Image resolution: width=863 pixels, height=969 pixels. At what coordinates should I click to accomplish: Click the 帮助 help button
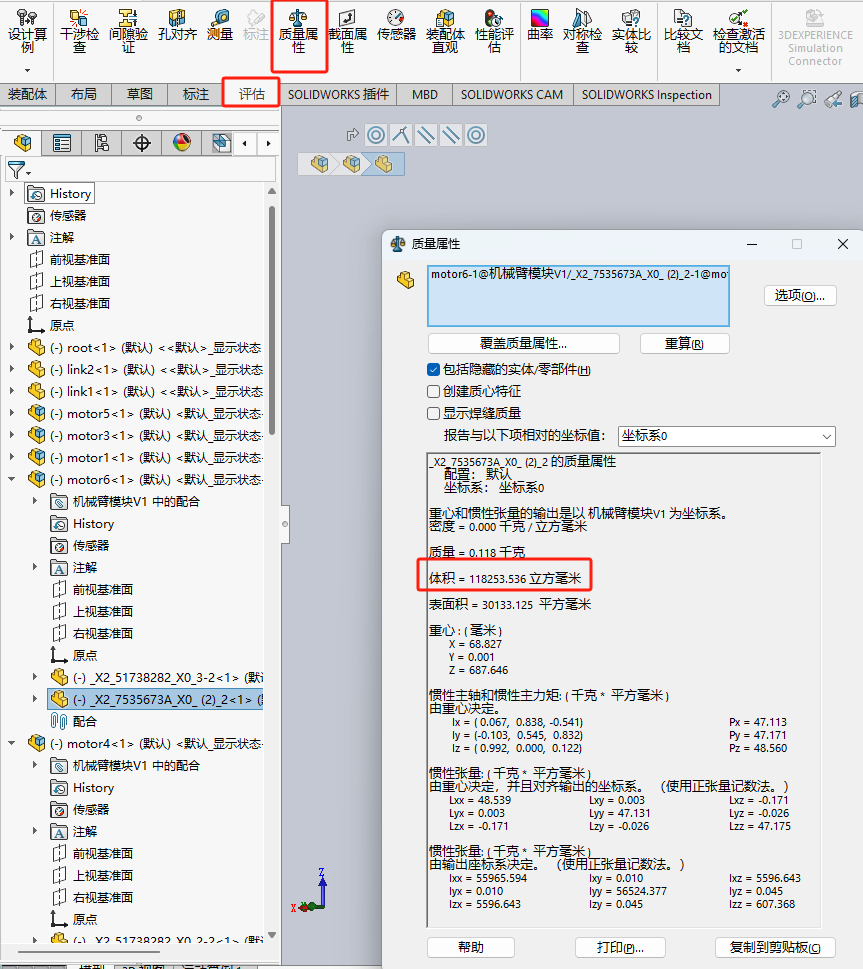coord(470,947)
